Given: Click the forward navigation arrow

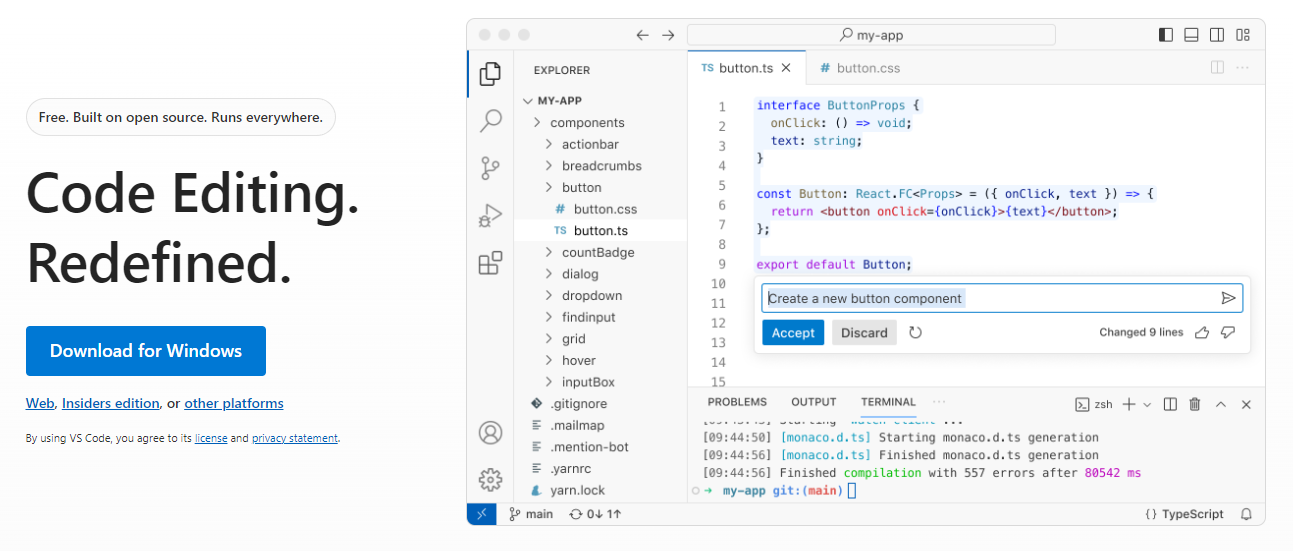Looking at the screenshot, I should point(668,35).
